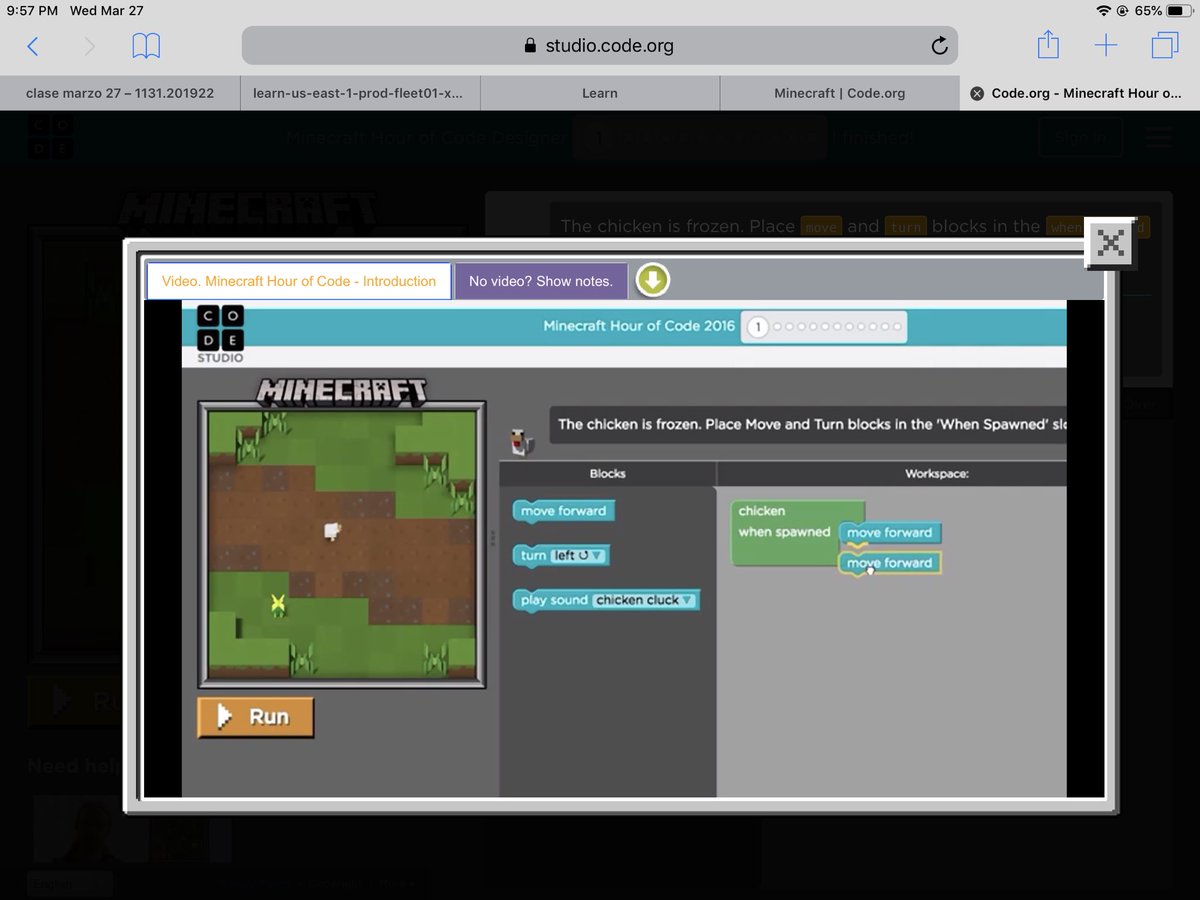Open the Safari share sheet icon

point(1047,45)
